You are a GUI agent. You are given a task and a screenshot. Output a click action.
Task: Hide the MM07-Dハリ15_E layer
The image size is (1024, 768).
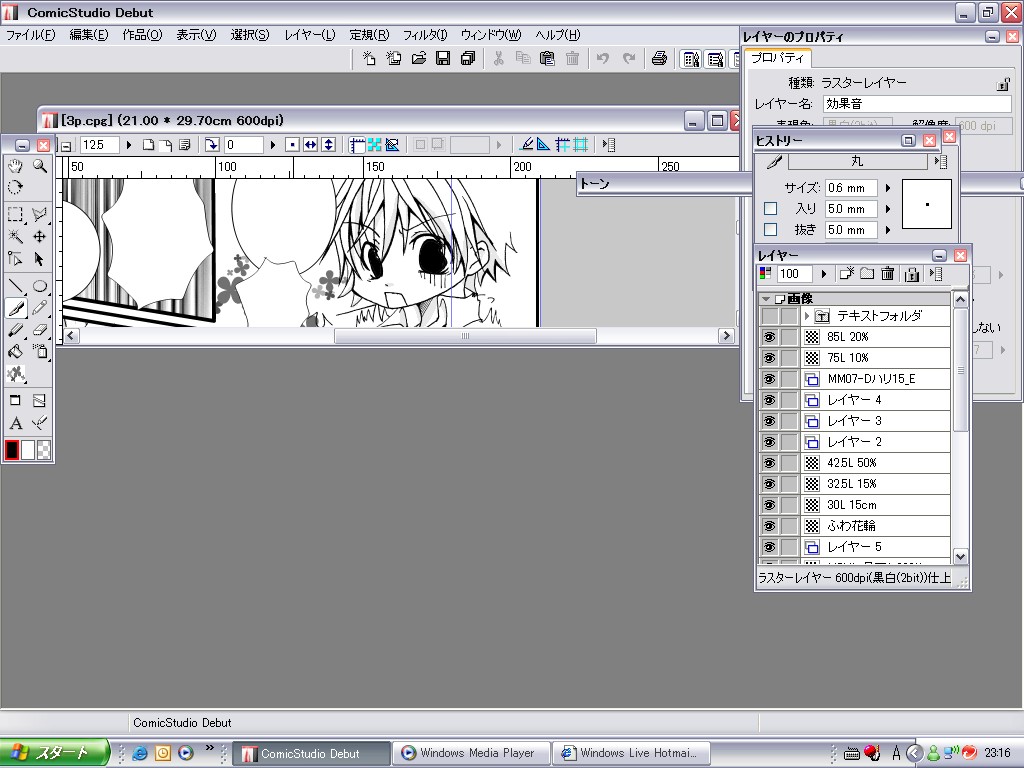pyautogui.click(x=769, y=379)
